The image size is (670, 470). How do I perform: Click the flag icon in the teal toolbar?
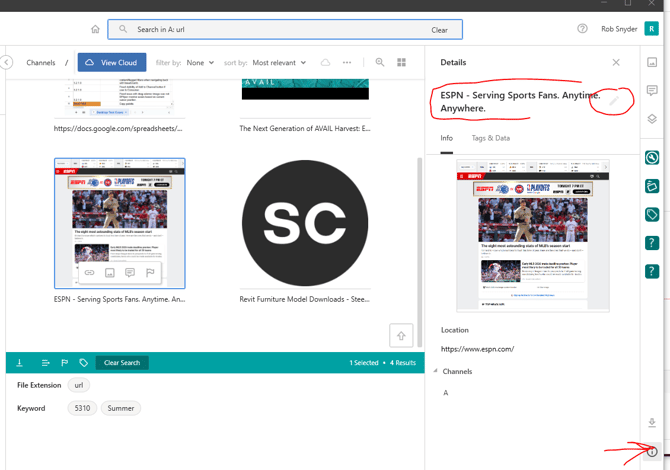coord(64,363)
